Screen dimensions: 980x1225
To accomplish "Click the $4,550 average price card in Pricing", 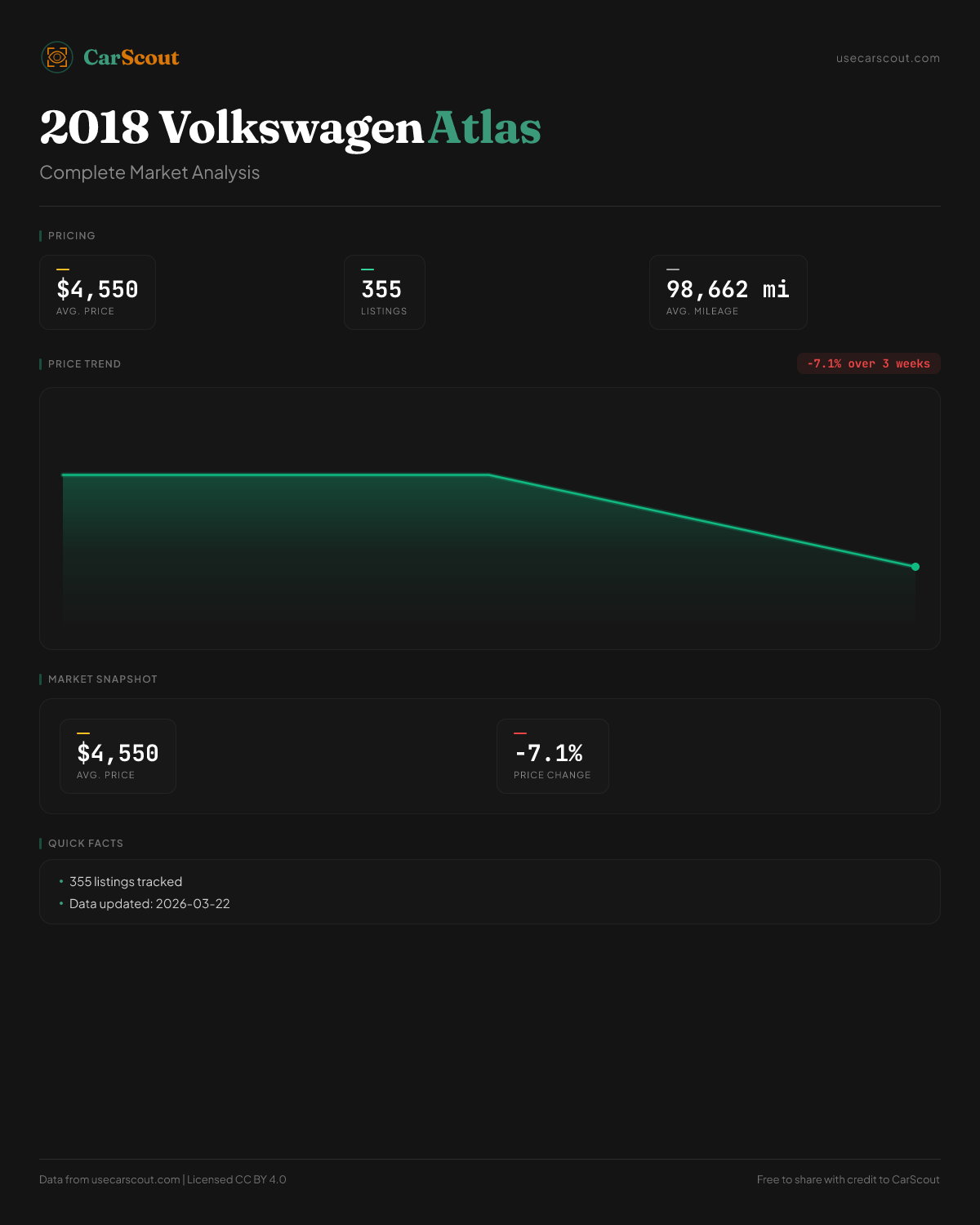I will click(97, 292).
